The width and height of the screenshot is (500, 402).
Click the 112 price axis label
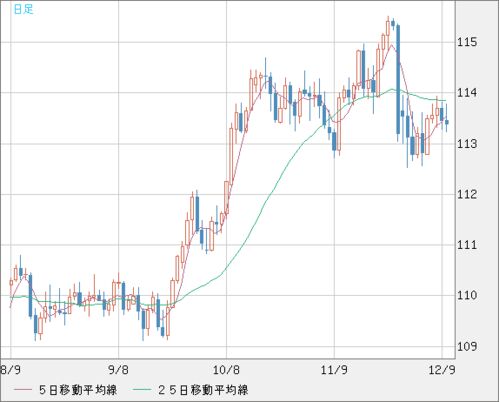467,194
